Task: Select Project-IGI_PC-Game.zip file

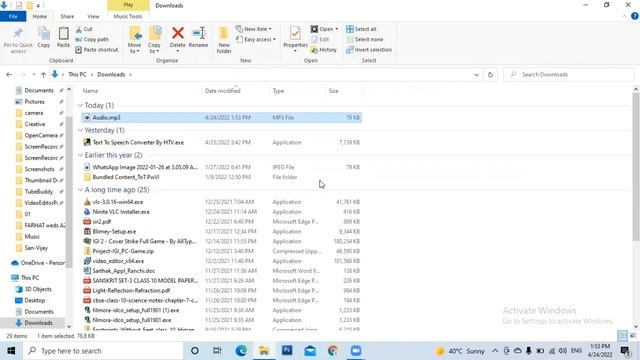Action: click(222, 251)
